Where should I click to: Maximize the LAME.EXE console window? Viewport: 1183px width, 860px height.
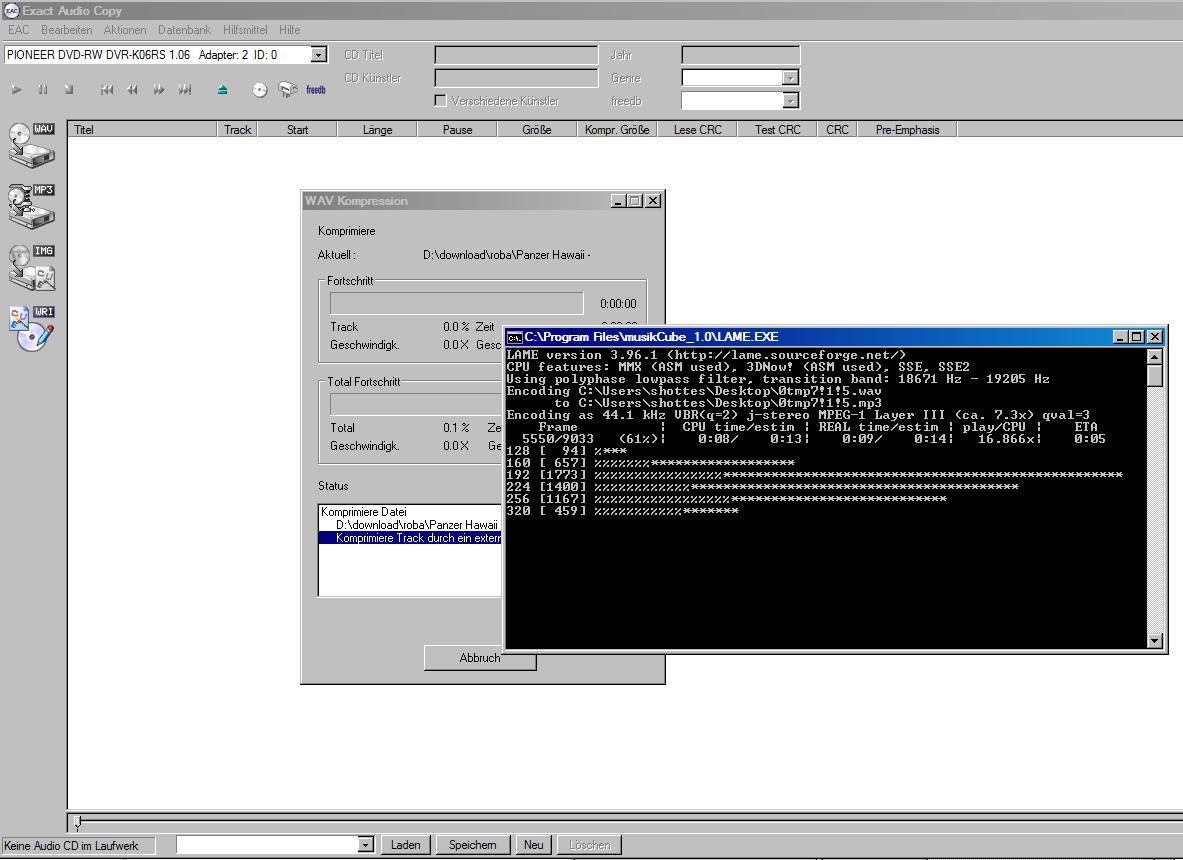pos(1137,337)
